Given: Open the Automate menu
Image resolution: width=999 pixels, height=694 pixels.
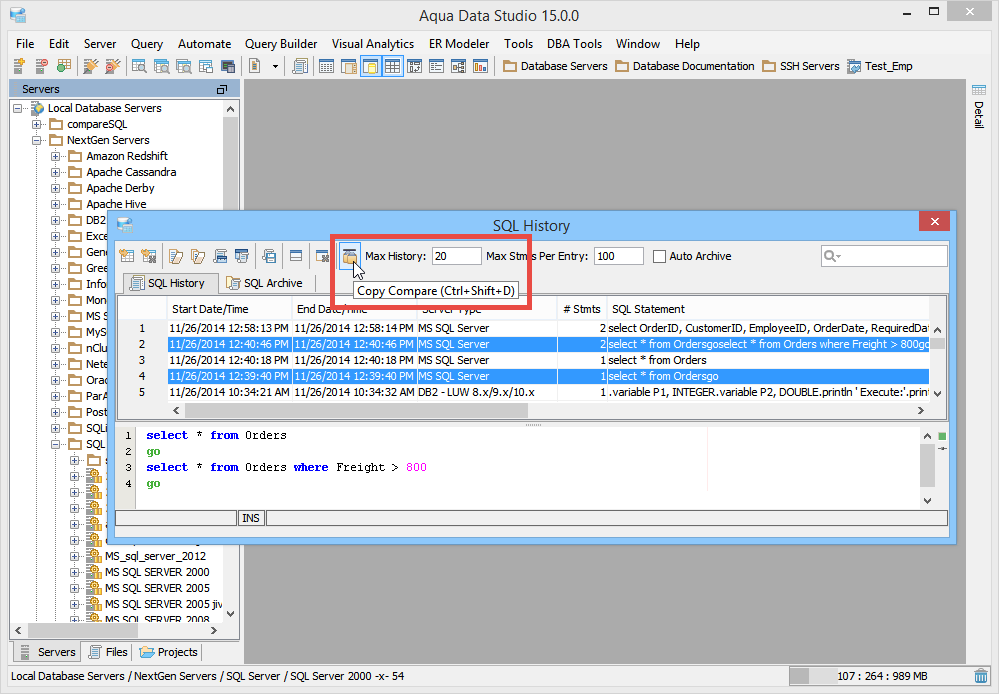Looking at the screenshot, I should (205, 44).
